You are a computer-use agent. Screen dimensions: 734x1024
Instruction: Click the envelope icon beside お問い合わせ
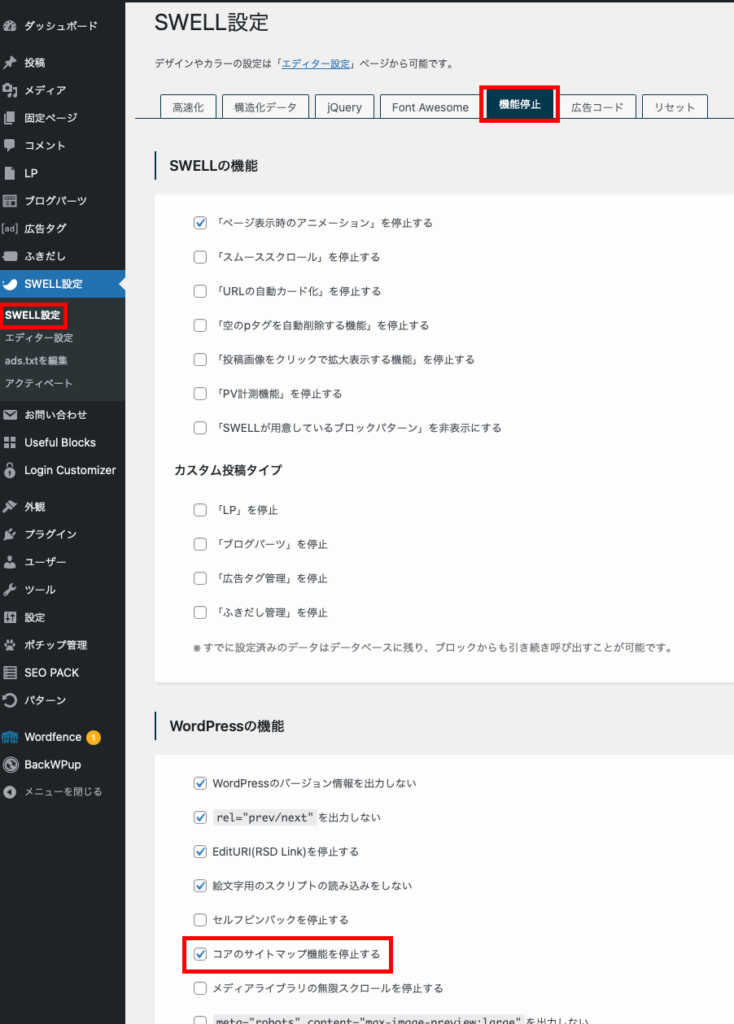(10, 415)
